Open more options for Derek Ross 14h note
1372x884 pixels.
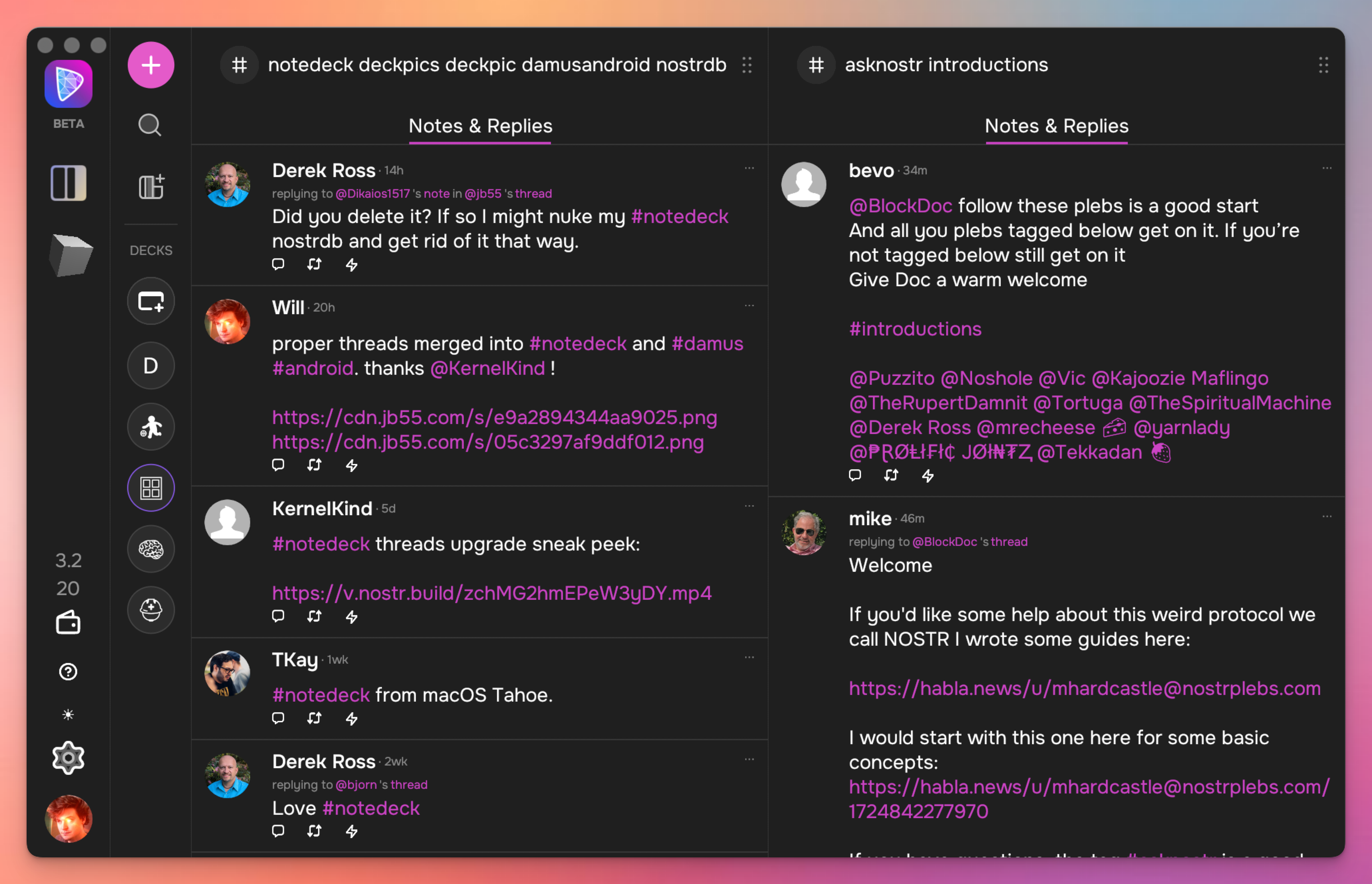(x=750, y=168)
